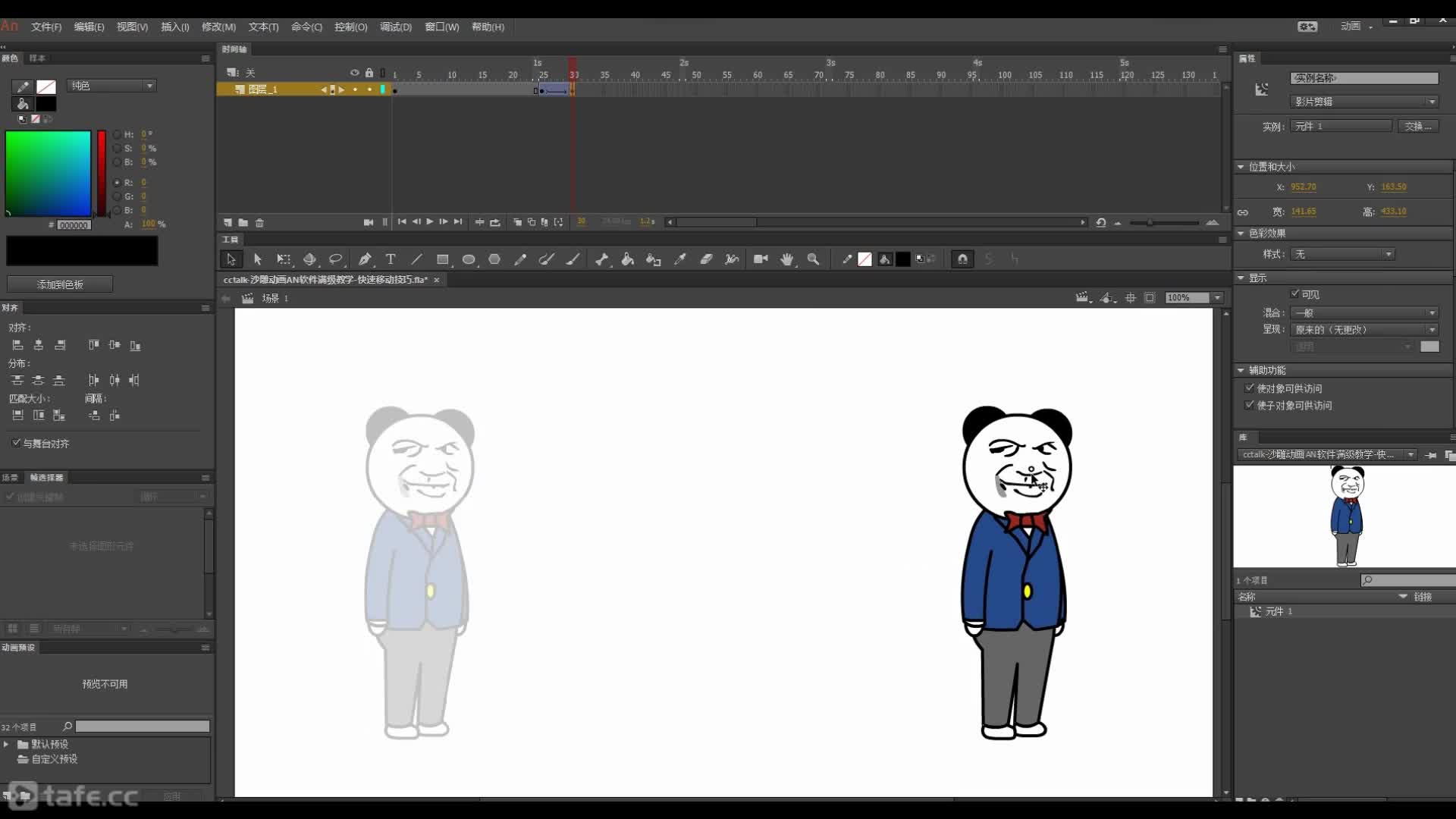Image resolution: width=1456 pixels, height=819 pixels.
Task: Open the 动画 workspace switcher
Action: tap(1357, 27)
